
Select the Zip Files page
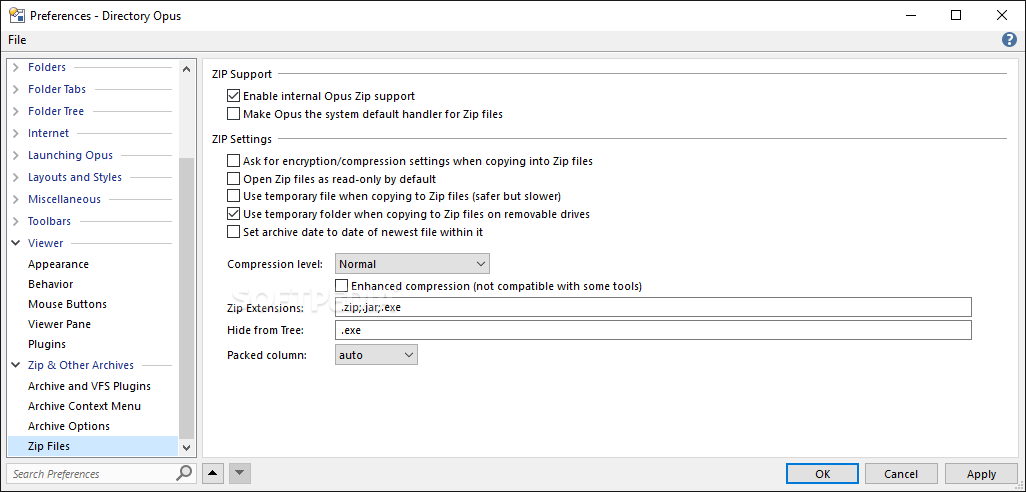coord(92,446)
